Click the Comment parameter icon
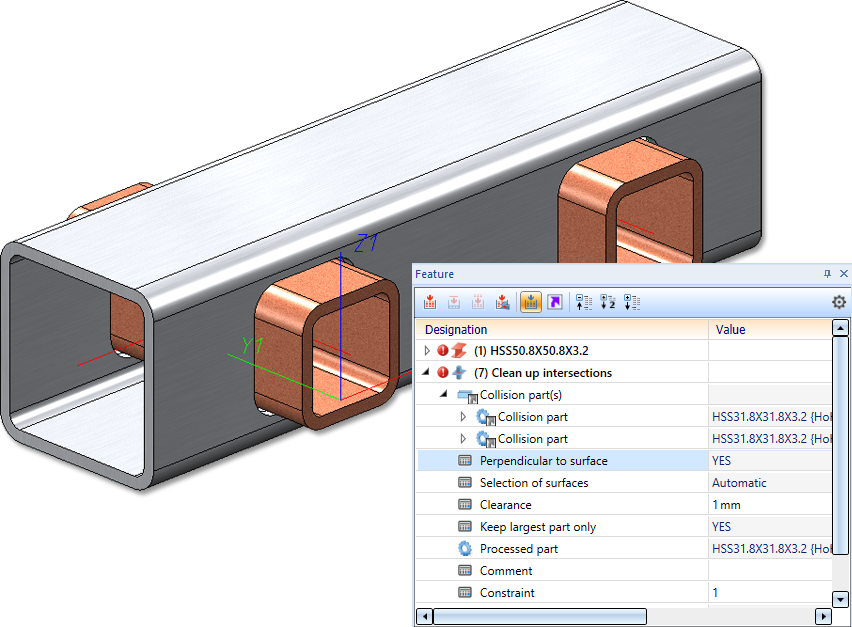Viewport: 852px width, 627px height. (x=465, y=570)
